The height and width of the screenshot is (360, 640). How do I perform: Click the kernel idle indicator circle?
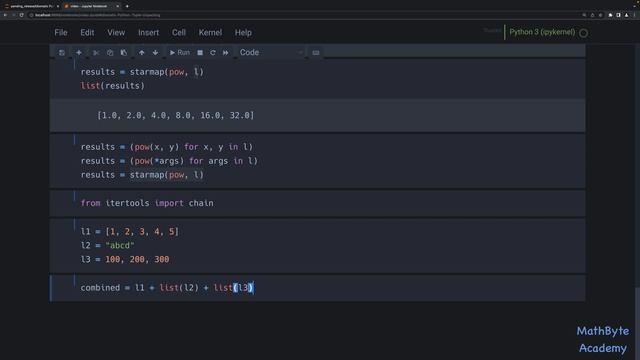tap(584, 33)
